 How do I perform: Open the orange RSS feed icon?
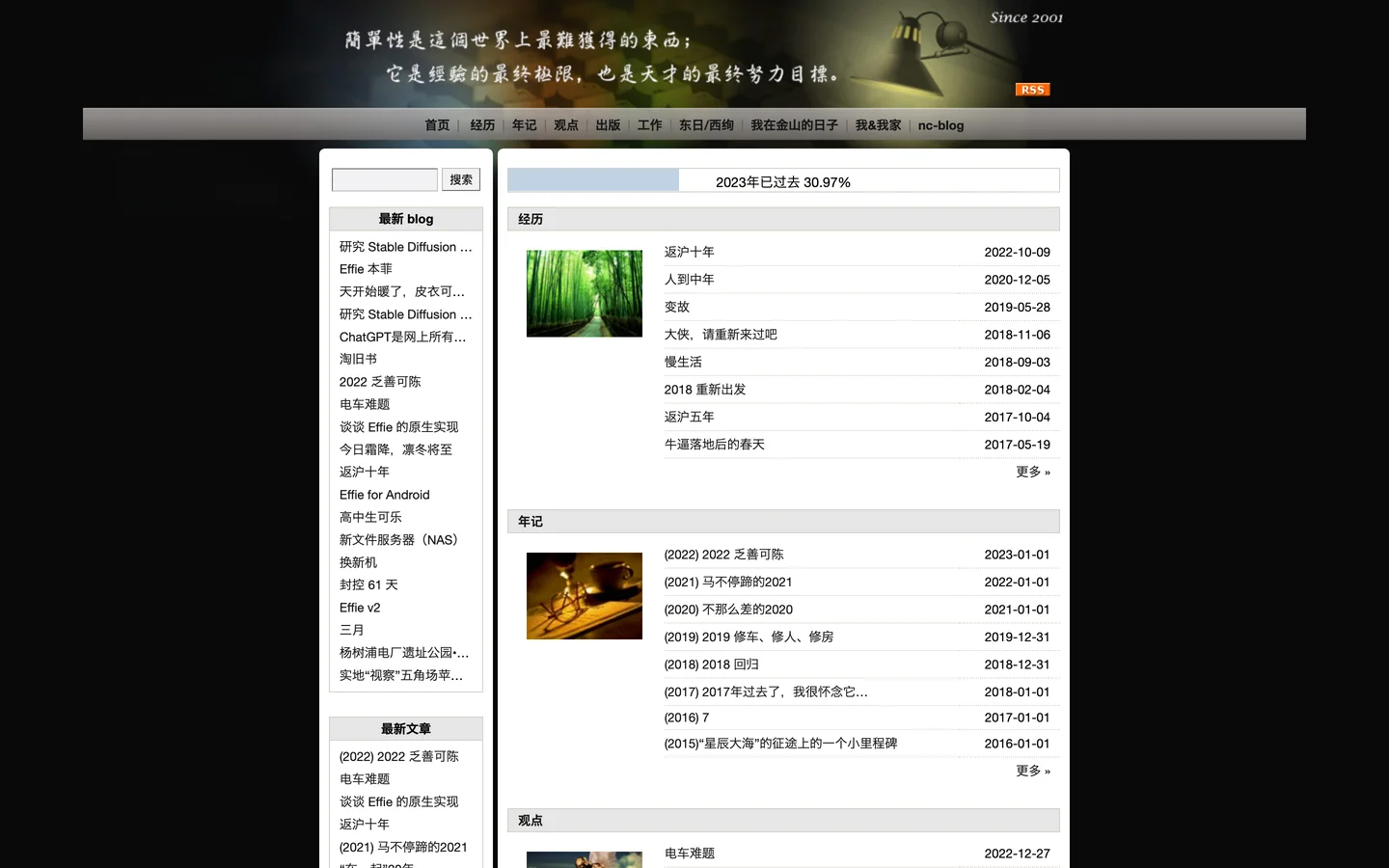click(1032, 90)
